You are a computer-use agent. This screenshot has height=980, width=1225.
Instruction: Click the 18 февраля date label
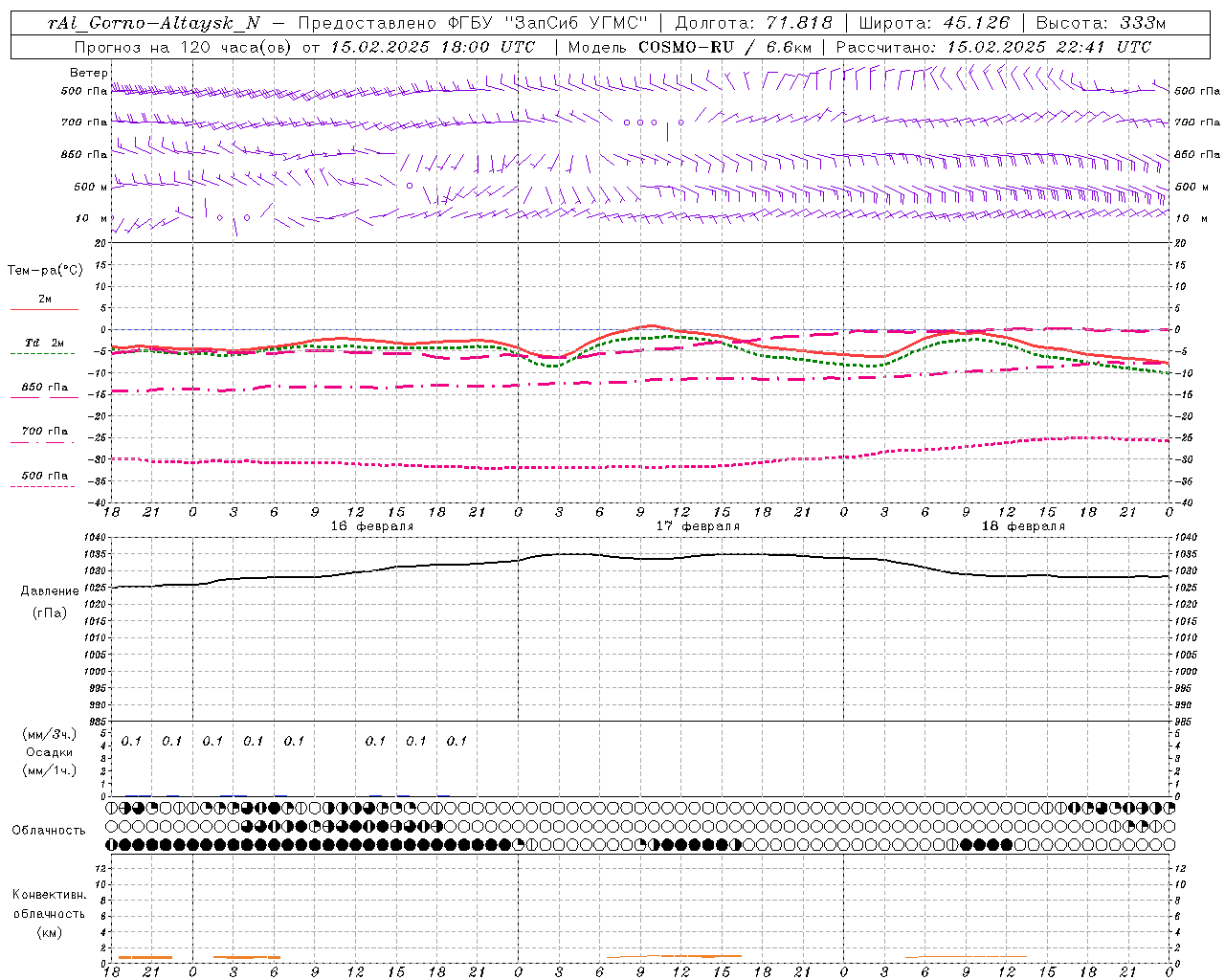coord(1023,526)
